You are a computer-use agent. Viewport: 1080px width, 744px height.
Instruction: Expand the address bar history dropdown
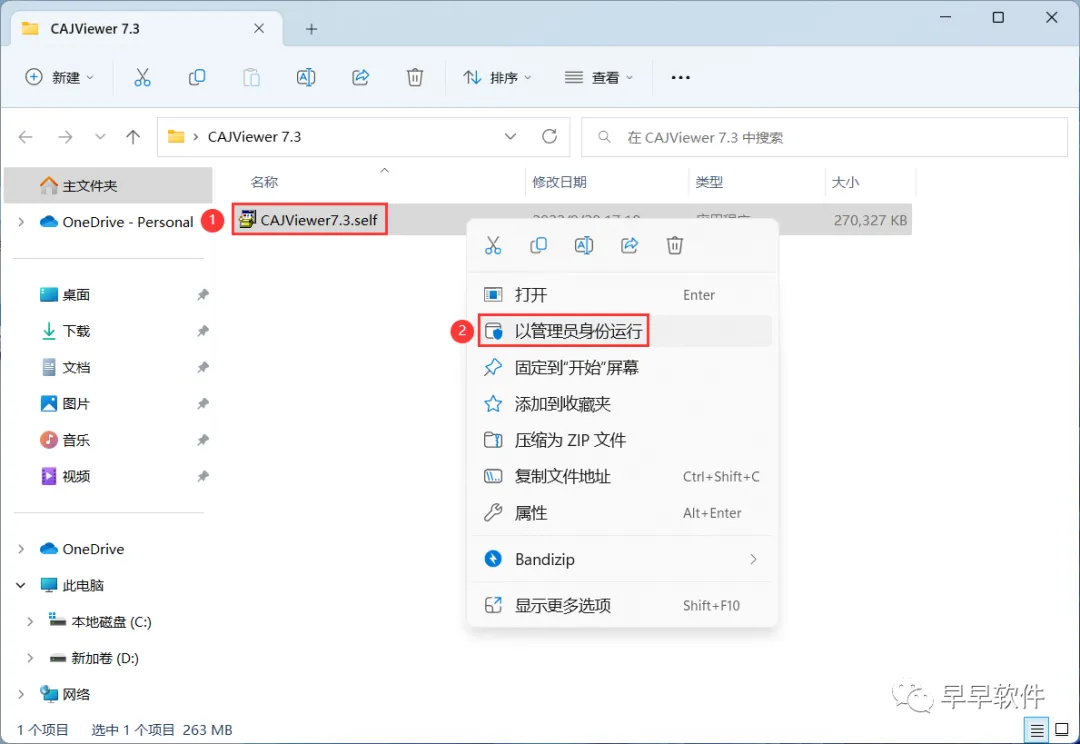[x=510, y=136]
